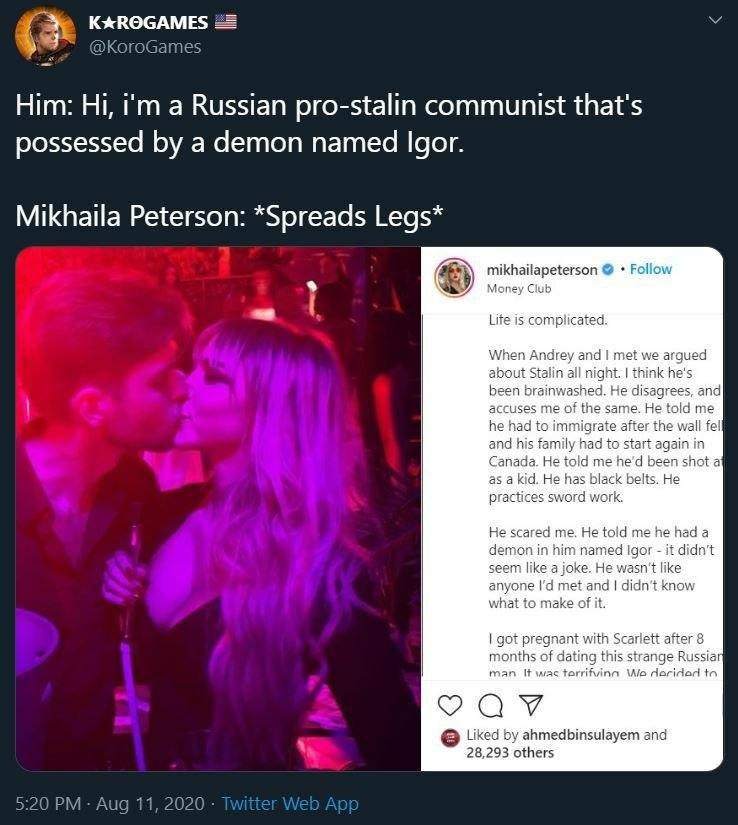Click the blue verified badge
Screen dimensions: 738x825
point(608,269)
